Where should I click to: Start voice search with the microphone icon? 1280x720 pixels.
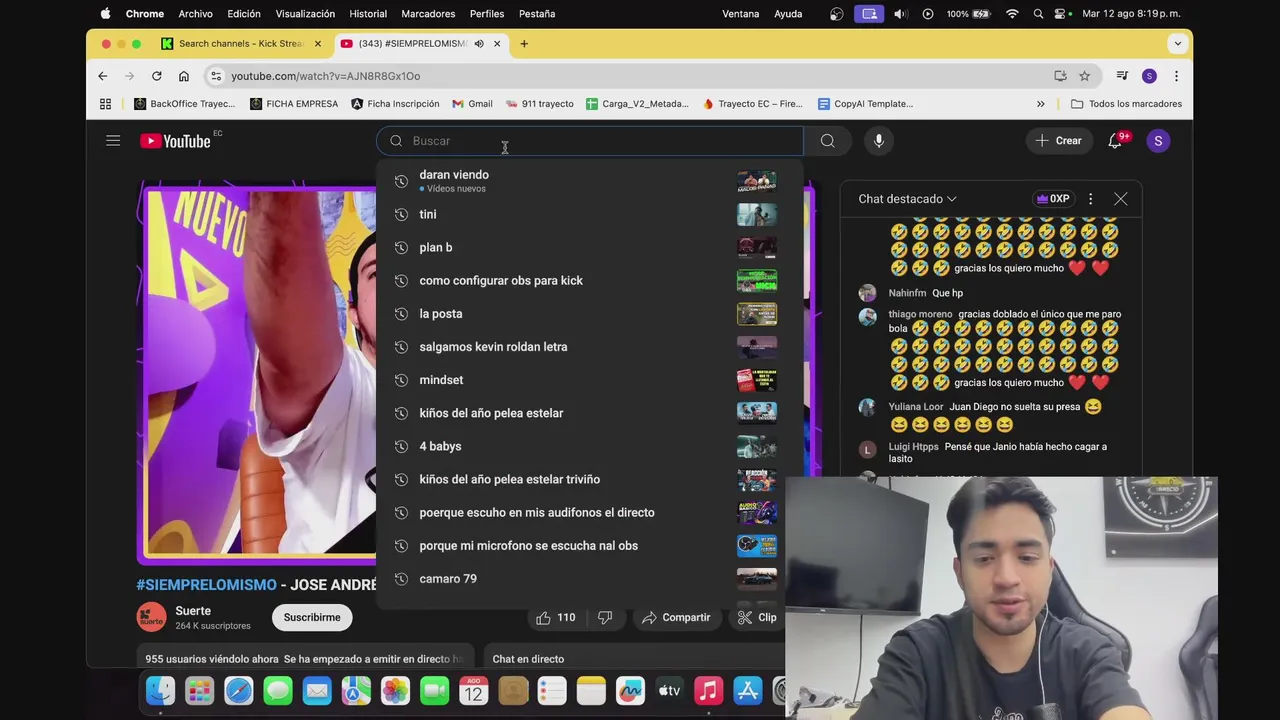click(879, 141)
